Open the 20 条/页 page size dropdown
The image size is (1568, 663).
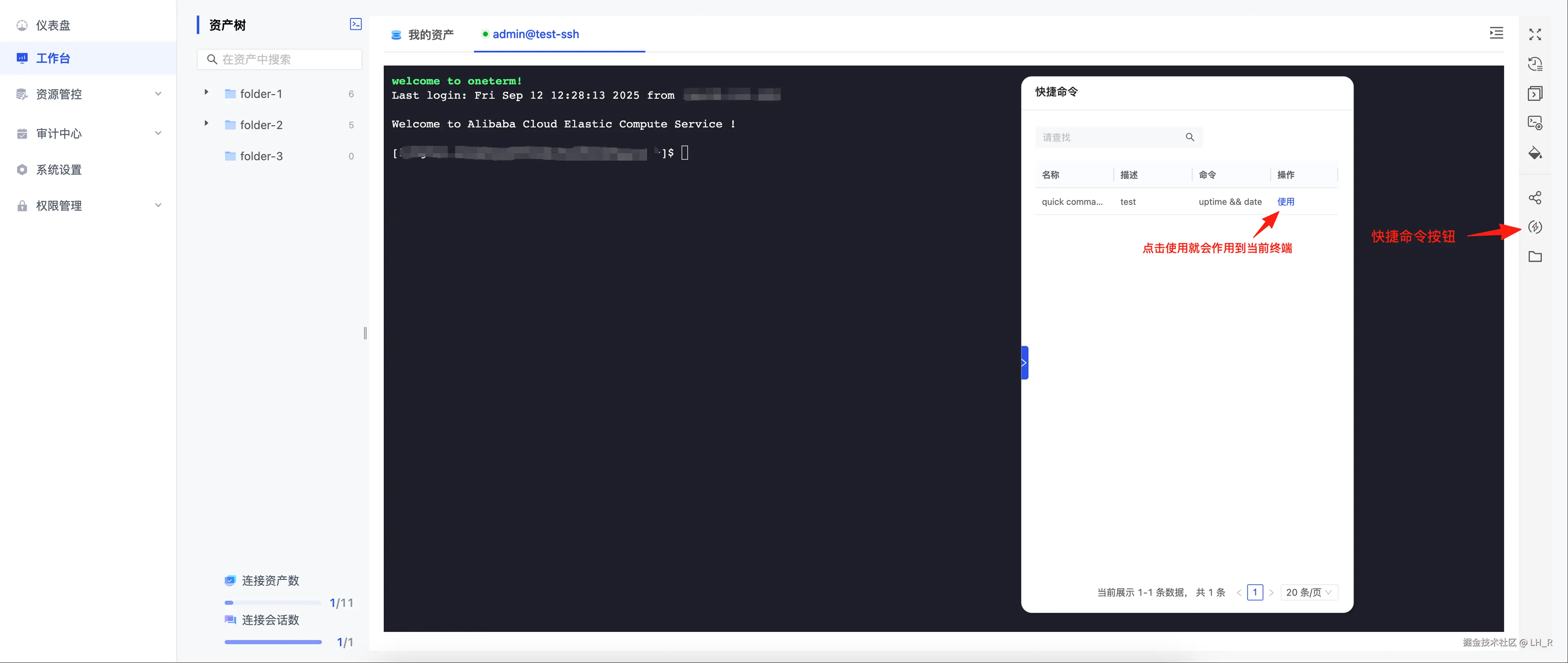tap(1309, 593)
